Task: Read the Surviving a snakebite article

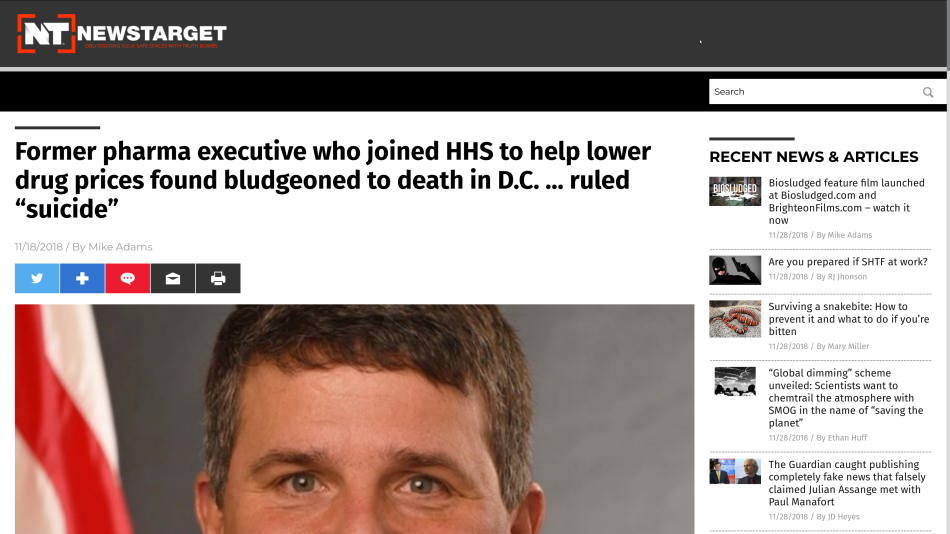Action: click(x=848, y=319)
